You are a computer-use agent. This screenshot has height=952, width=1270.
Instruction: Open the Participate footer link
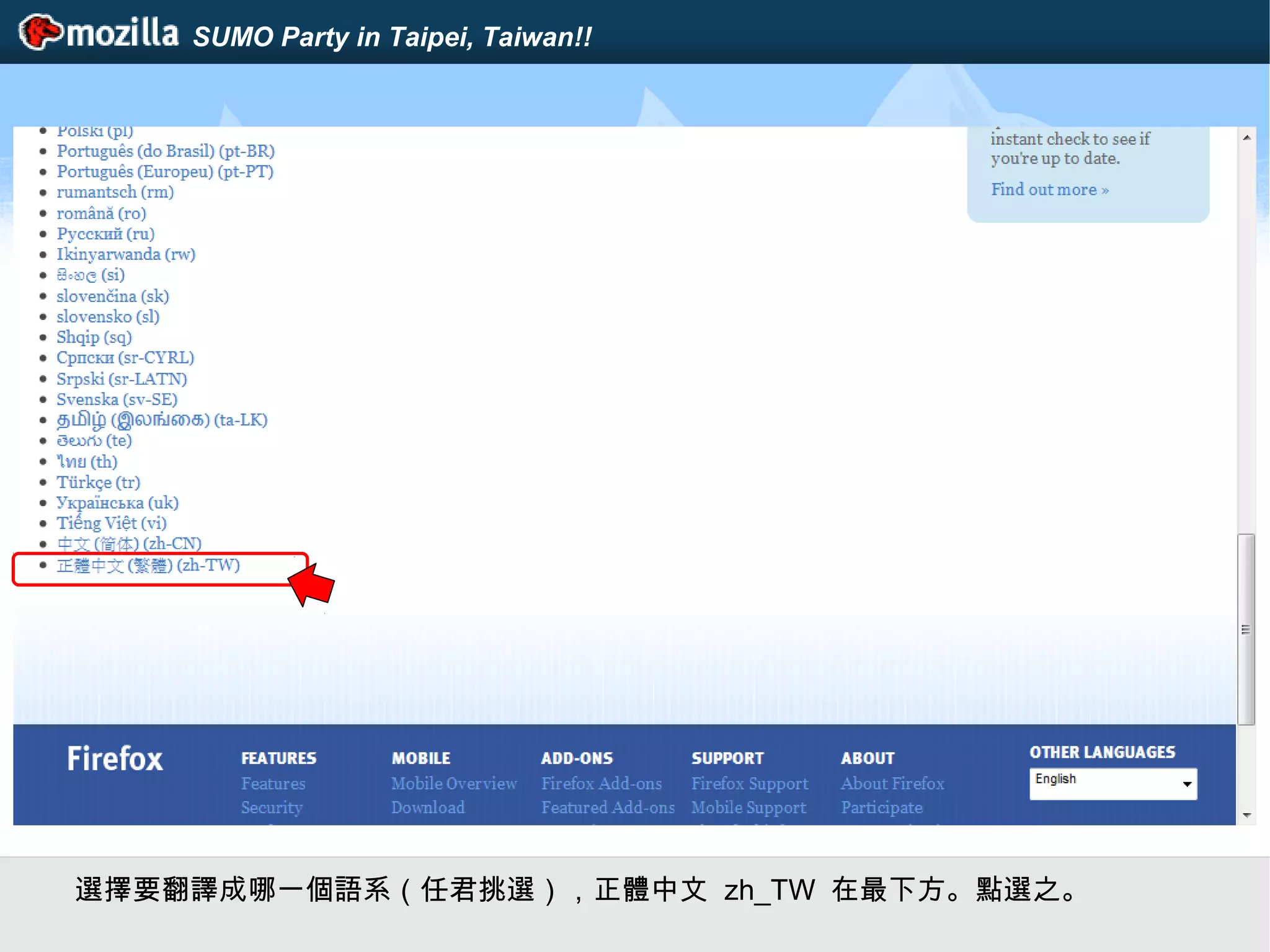pyautogui.click(x=882, y=807)
